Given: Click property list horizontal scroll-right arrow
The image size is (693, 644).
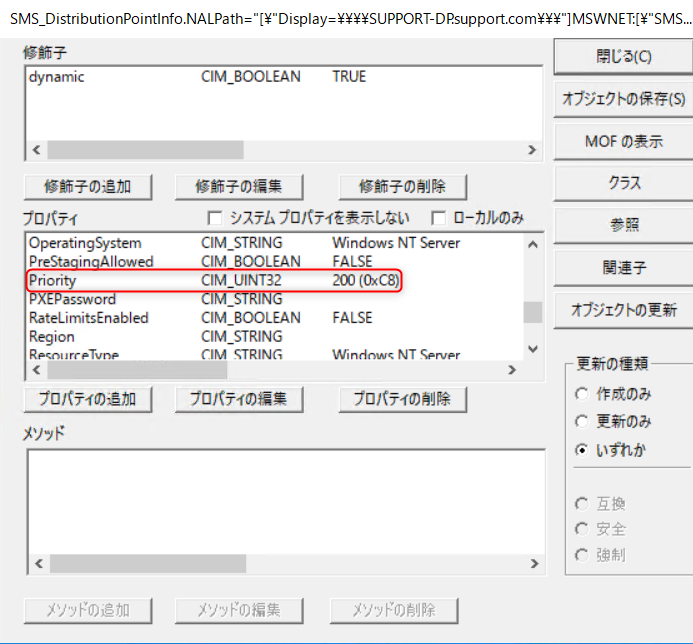Looking at the screenshot, I should (x=512, y=370).
